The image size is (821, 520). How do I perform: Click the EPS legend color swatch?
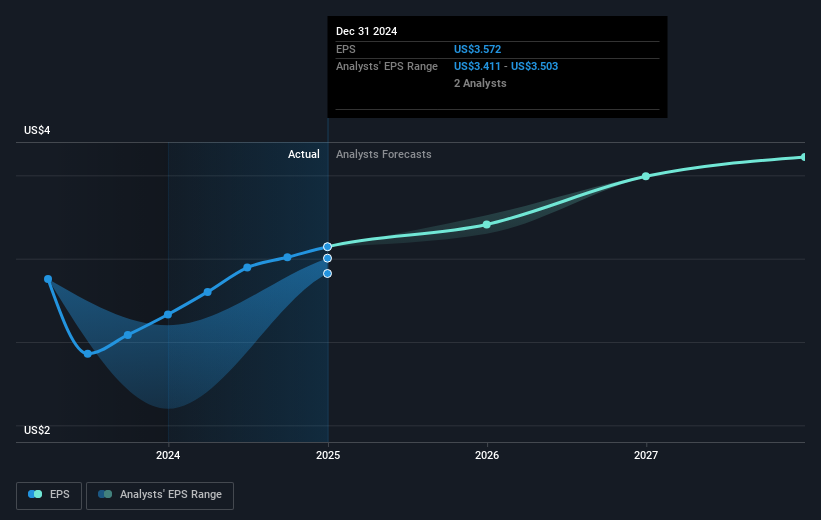[35, 494]
